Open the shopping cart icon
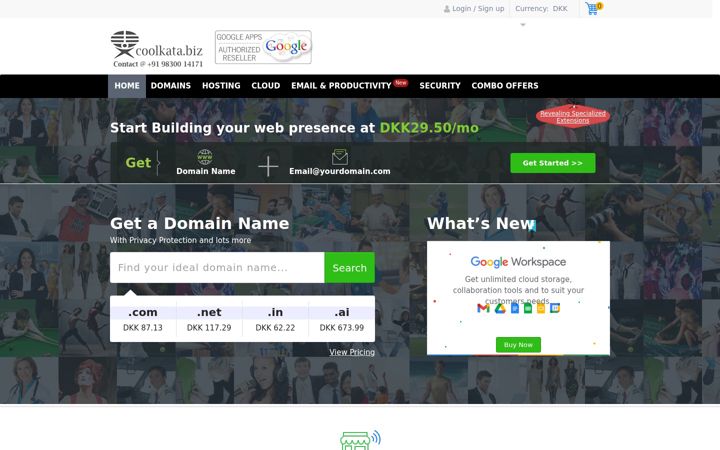The height and width of the screenshot is (450, 720). (x=593, y=8)
